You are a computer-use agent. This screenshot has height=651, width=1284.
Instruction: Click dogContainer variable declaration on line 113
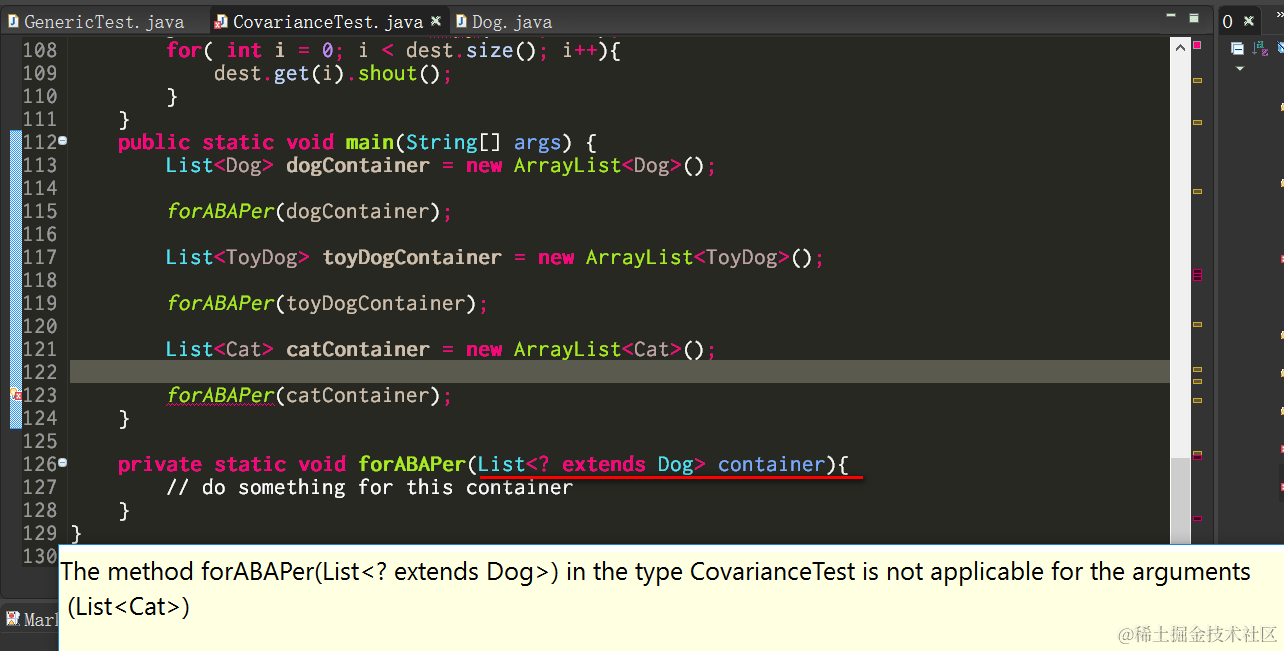point(358,165)
